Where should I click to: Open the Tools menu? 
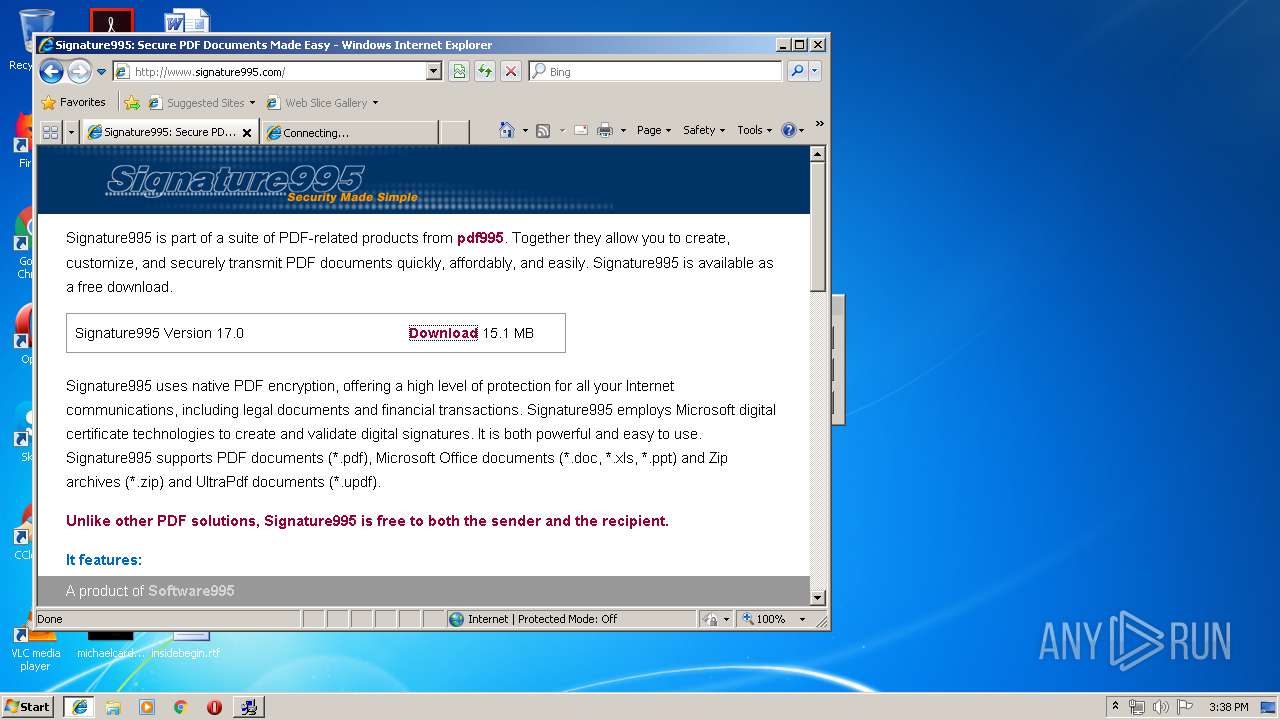click(x=755, y=130)
